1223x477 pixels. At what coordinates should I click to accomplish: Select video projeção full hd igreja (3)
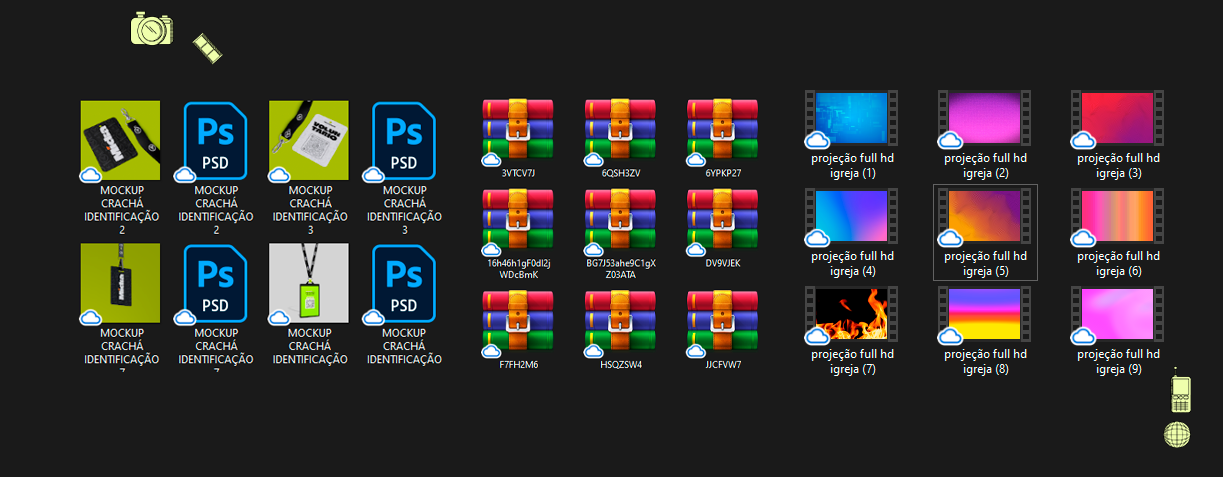[x=1118, y=119]
